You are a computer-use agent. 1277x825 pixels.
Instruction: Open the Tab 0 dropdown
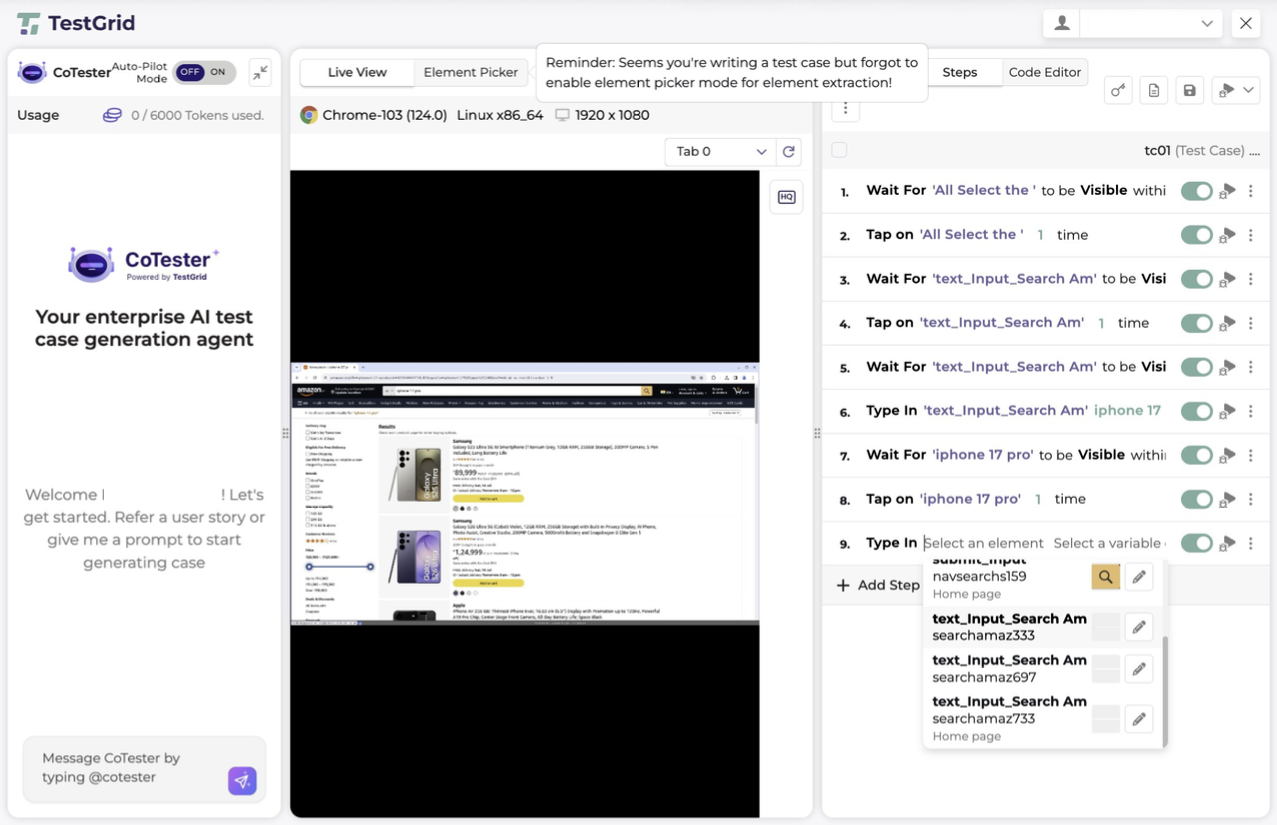(720, 151)
